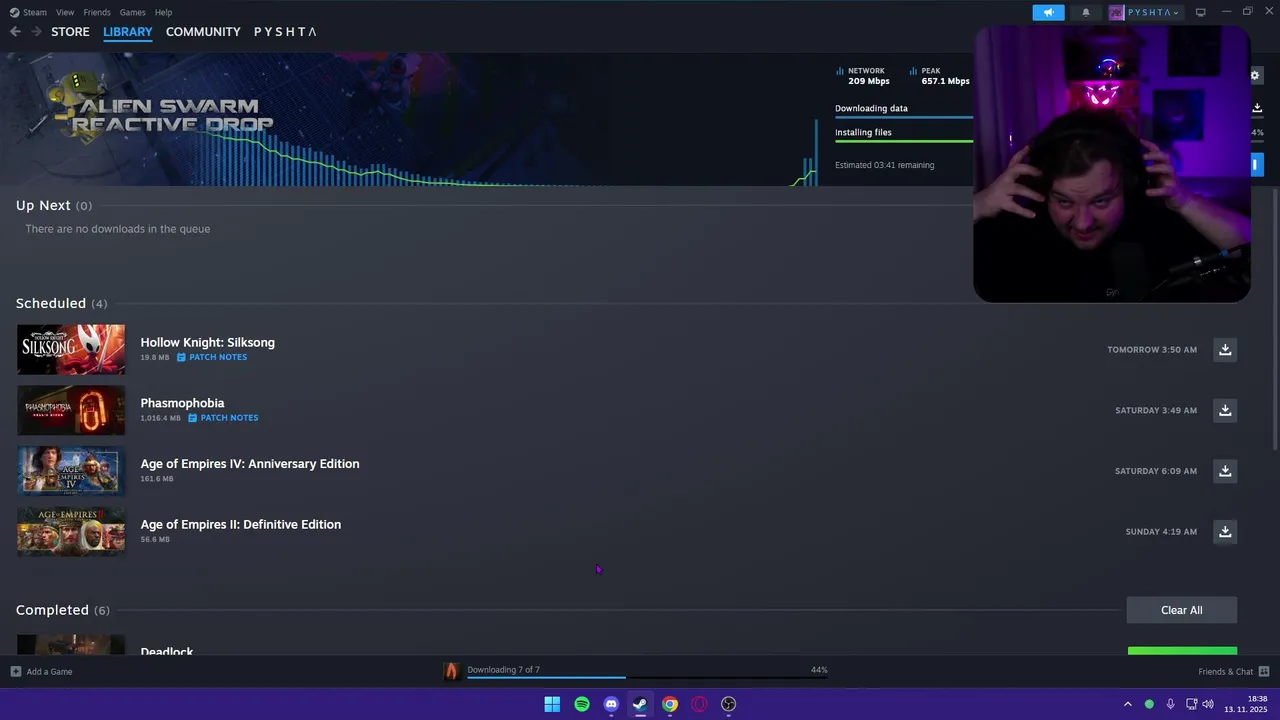Screen dimensions: 1280x720
Task: Click Clear All completed downloads
Action: 1182,610
